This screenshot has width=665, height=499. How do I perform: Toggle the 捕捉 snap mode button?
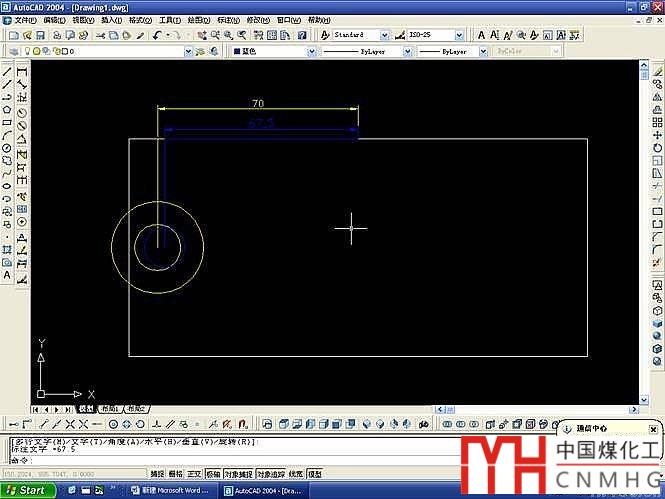(157, 474)
